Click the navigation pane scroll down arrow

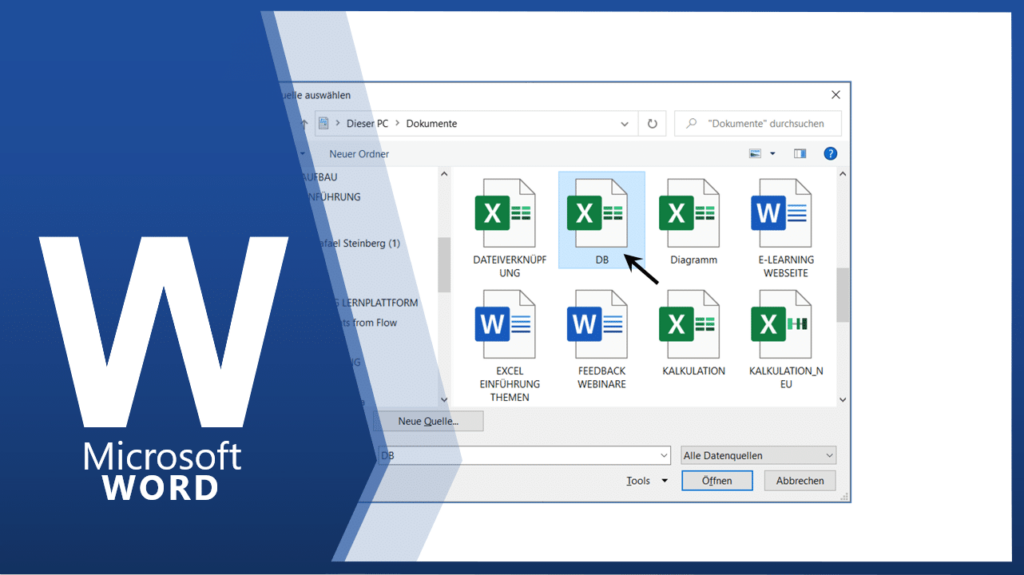pos(444,400)
